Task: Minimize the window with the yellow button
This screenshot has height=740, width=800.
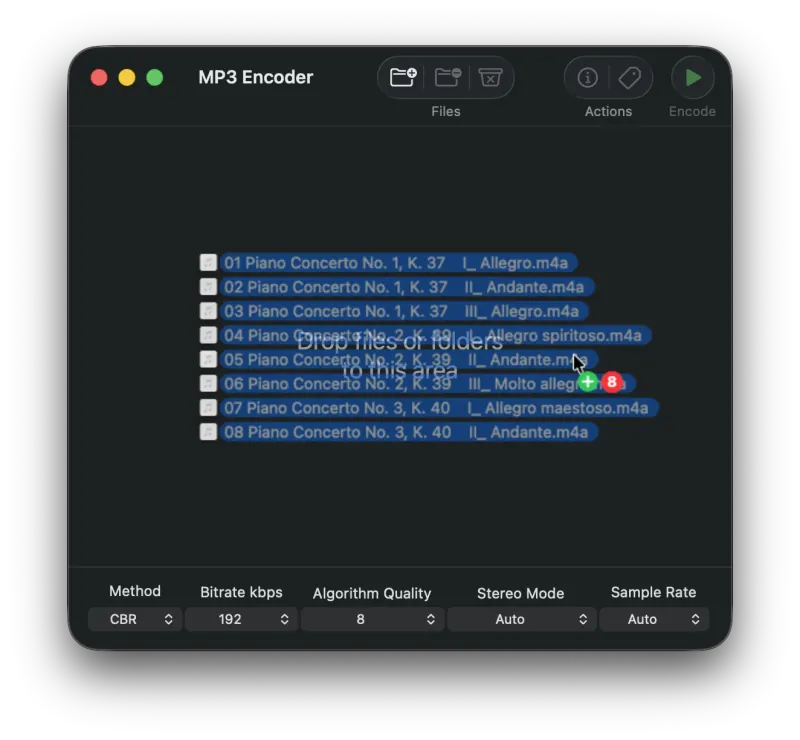Action: pos(127,78)
